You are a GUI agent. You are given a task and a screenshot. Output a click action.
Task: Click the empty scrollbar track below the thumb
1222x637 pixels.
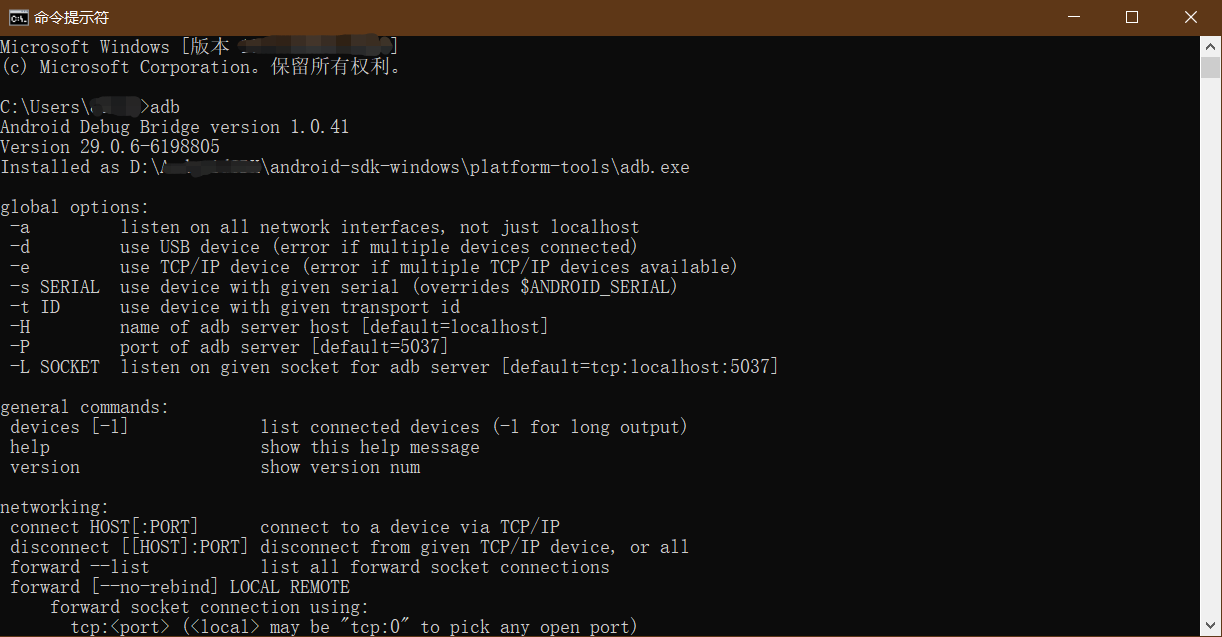point(1211,350)
